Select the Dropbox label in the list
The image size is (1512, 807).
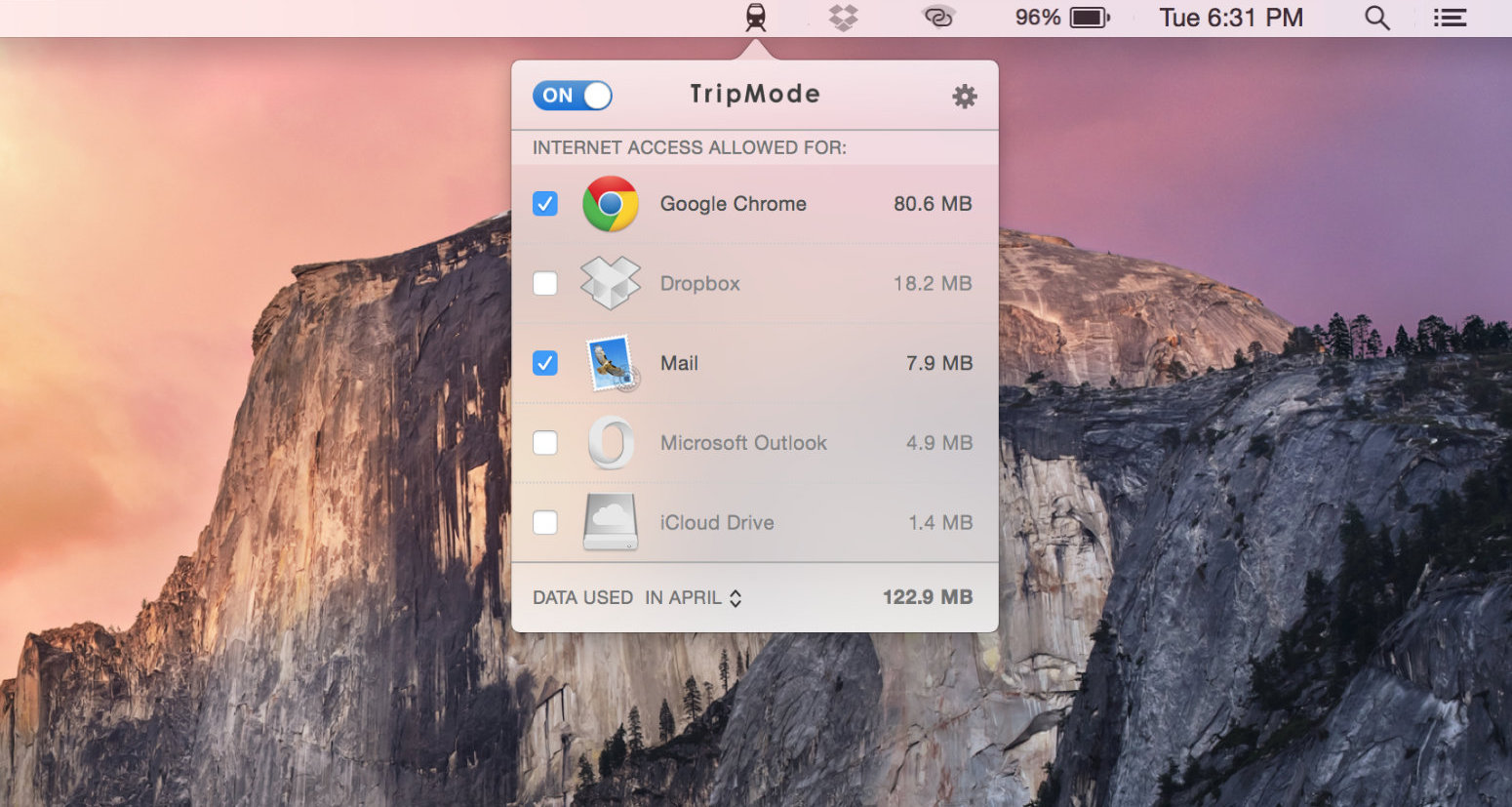pos(700,284)
